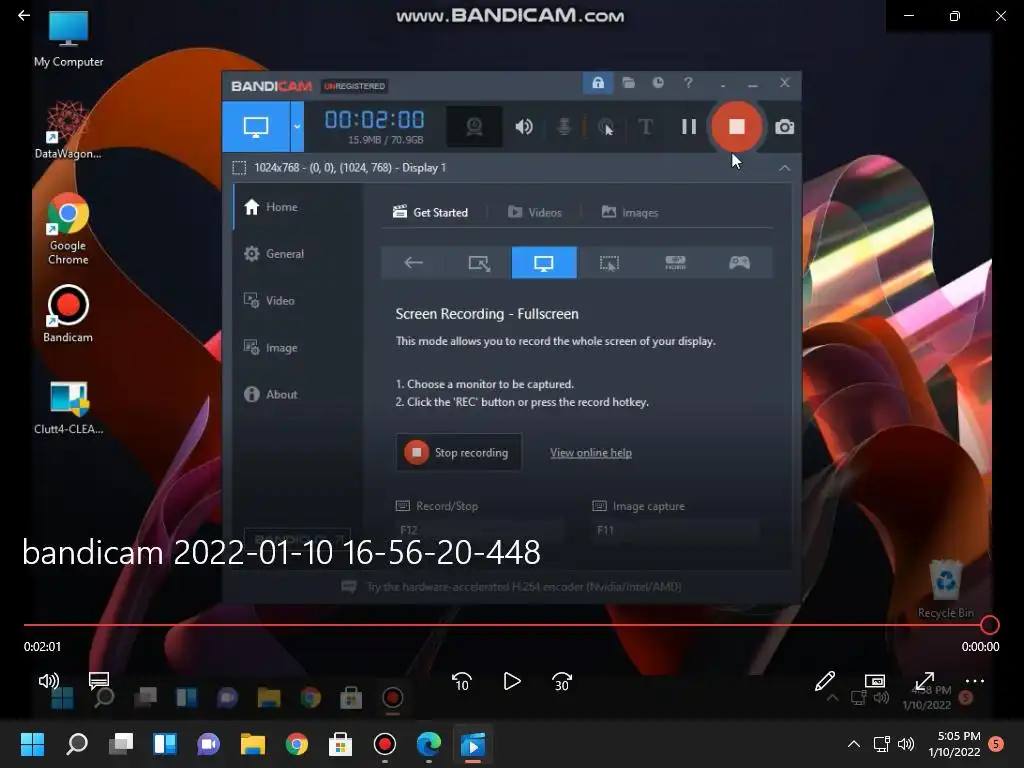Screen dimensions: 1024x768
Task: Play the video
Action: pos(512,681)
